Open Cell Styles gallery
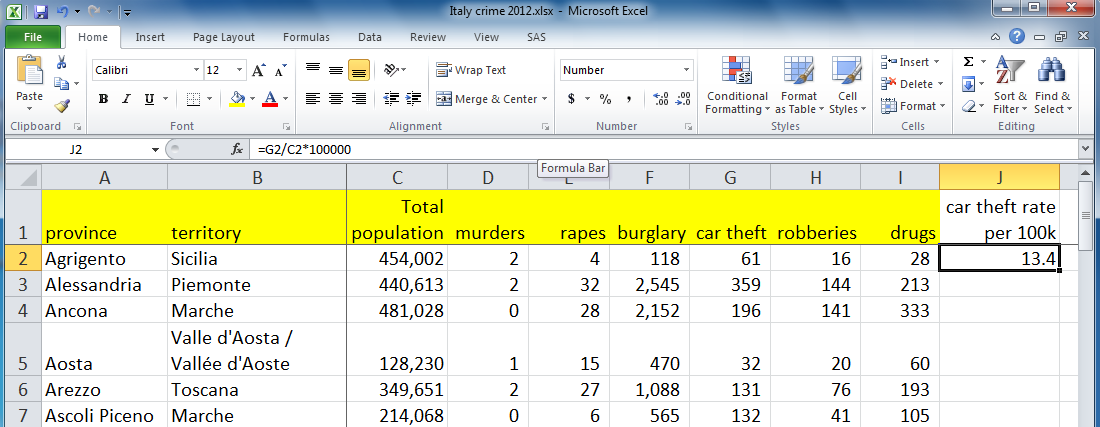1100x427 pixels. point(847,85)
